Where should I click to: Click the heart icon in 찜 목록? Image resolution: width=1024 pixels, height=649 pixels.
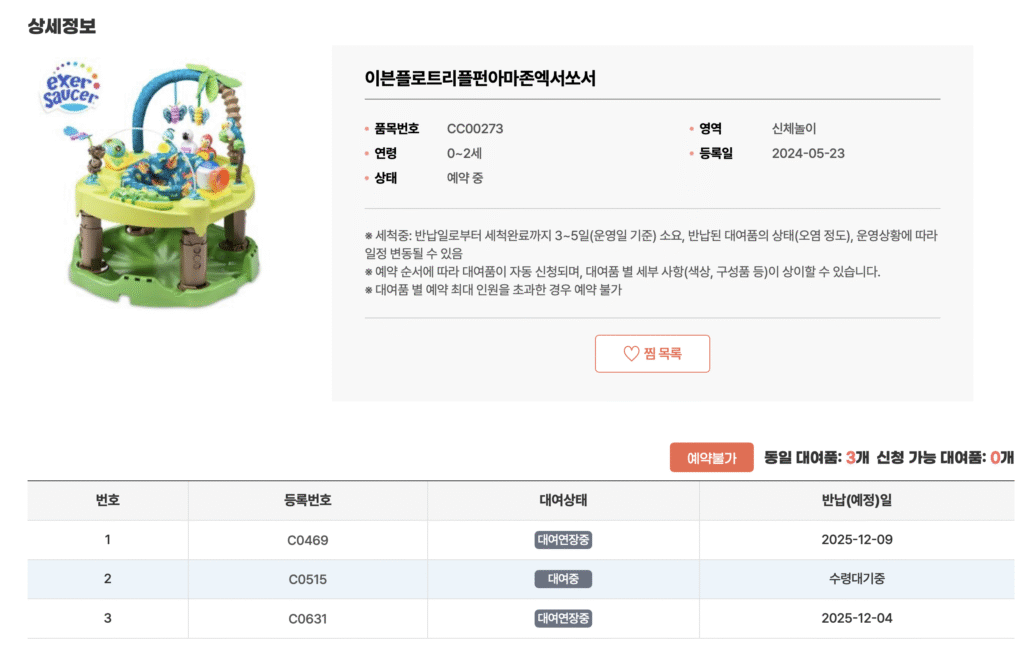(631, 353)
